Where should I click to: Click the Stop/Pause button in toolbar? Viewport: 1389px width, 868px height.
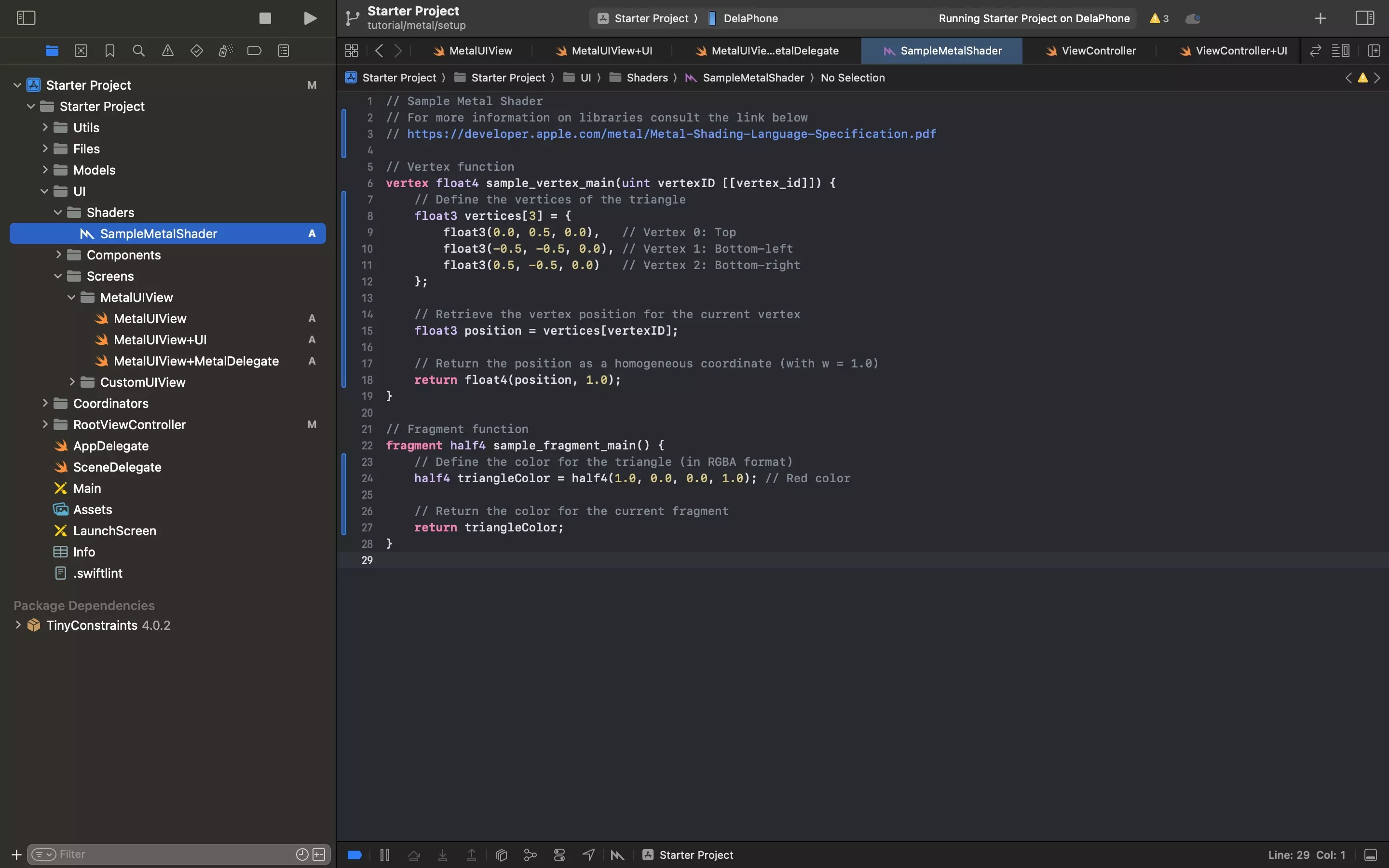(265, 18)
